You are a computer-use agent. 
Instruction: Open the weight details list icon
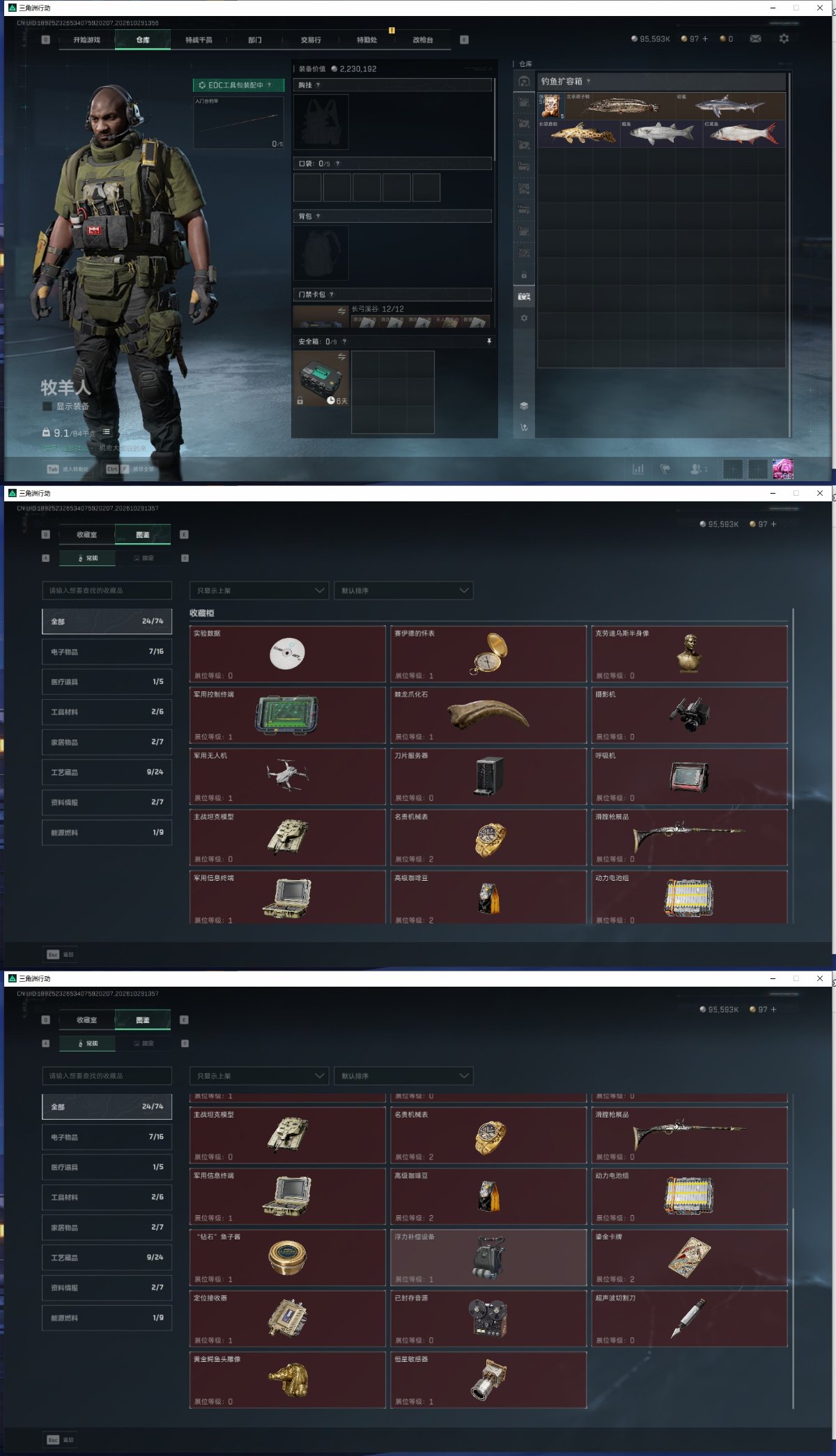pyautogui.click(x=107, y=432)
